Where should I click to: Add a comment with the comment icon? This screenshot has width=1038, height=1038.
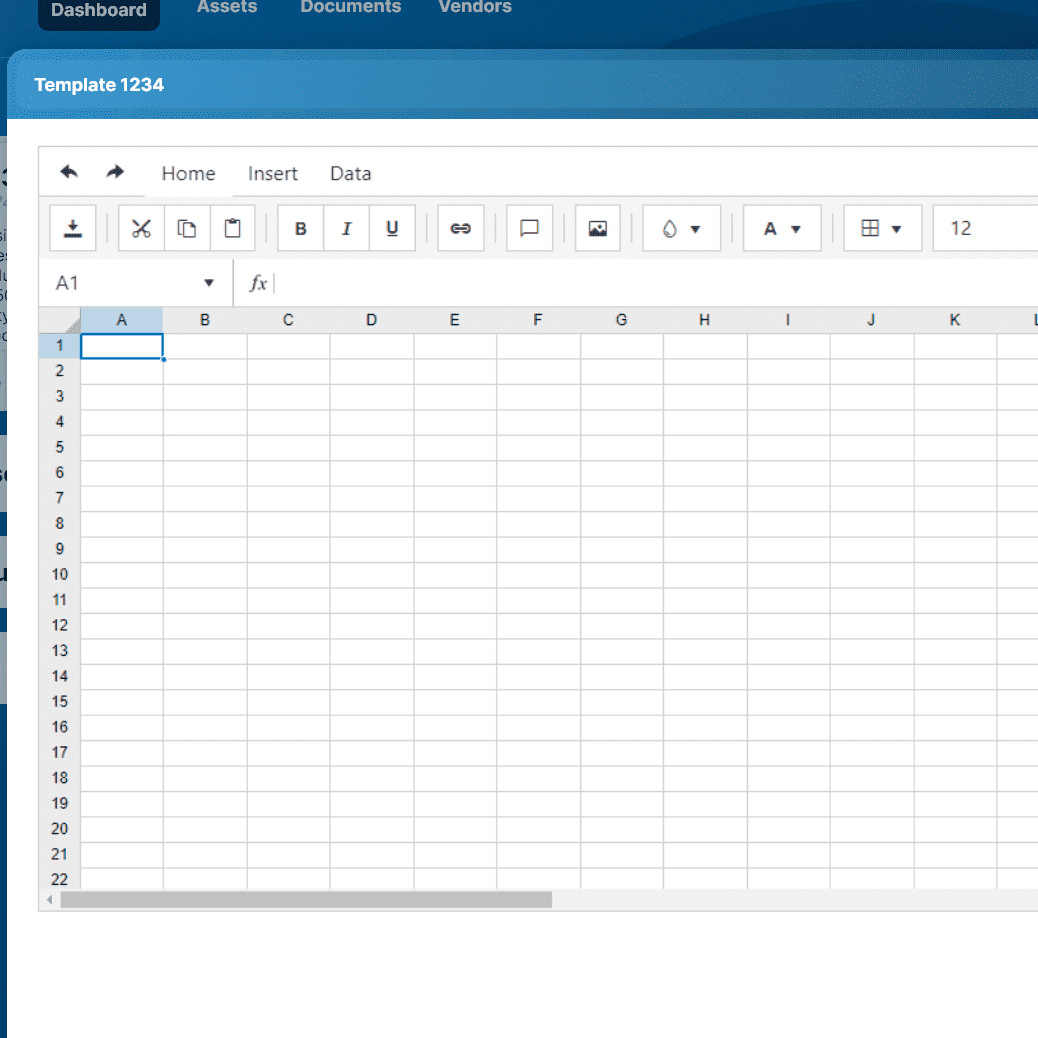[530, 228]
